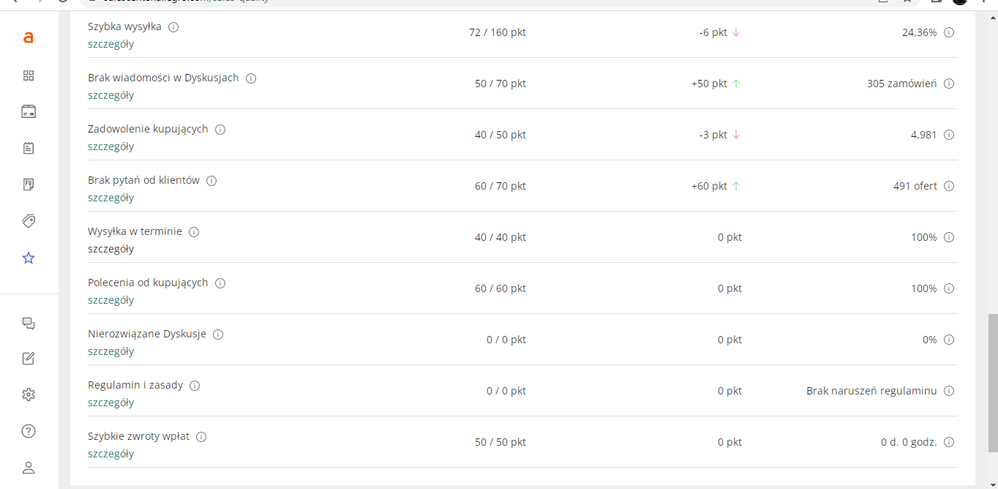
Task: Open the settings gear icon in sidebar
Action: [28, 395]
